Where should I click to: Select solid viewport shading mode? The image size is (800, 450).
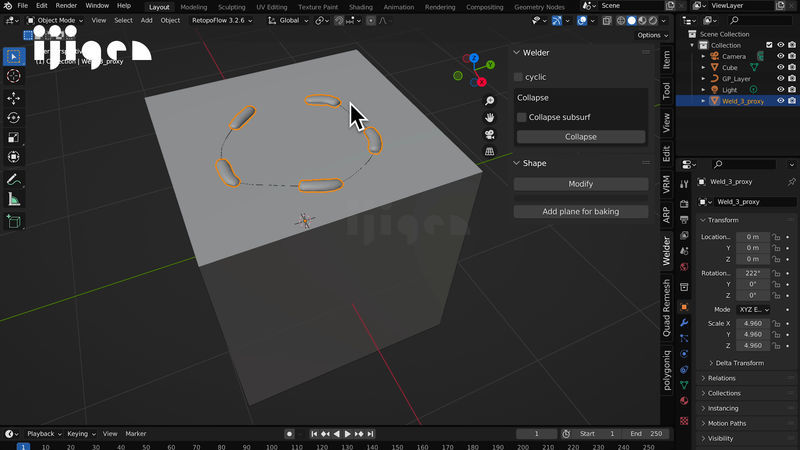tap(632, 21)
